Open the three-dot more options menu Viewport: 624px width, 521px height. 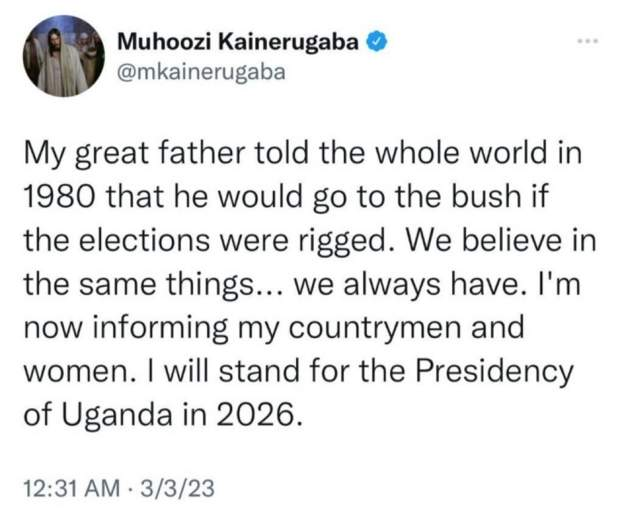tap(588, 42)
